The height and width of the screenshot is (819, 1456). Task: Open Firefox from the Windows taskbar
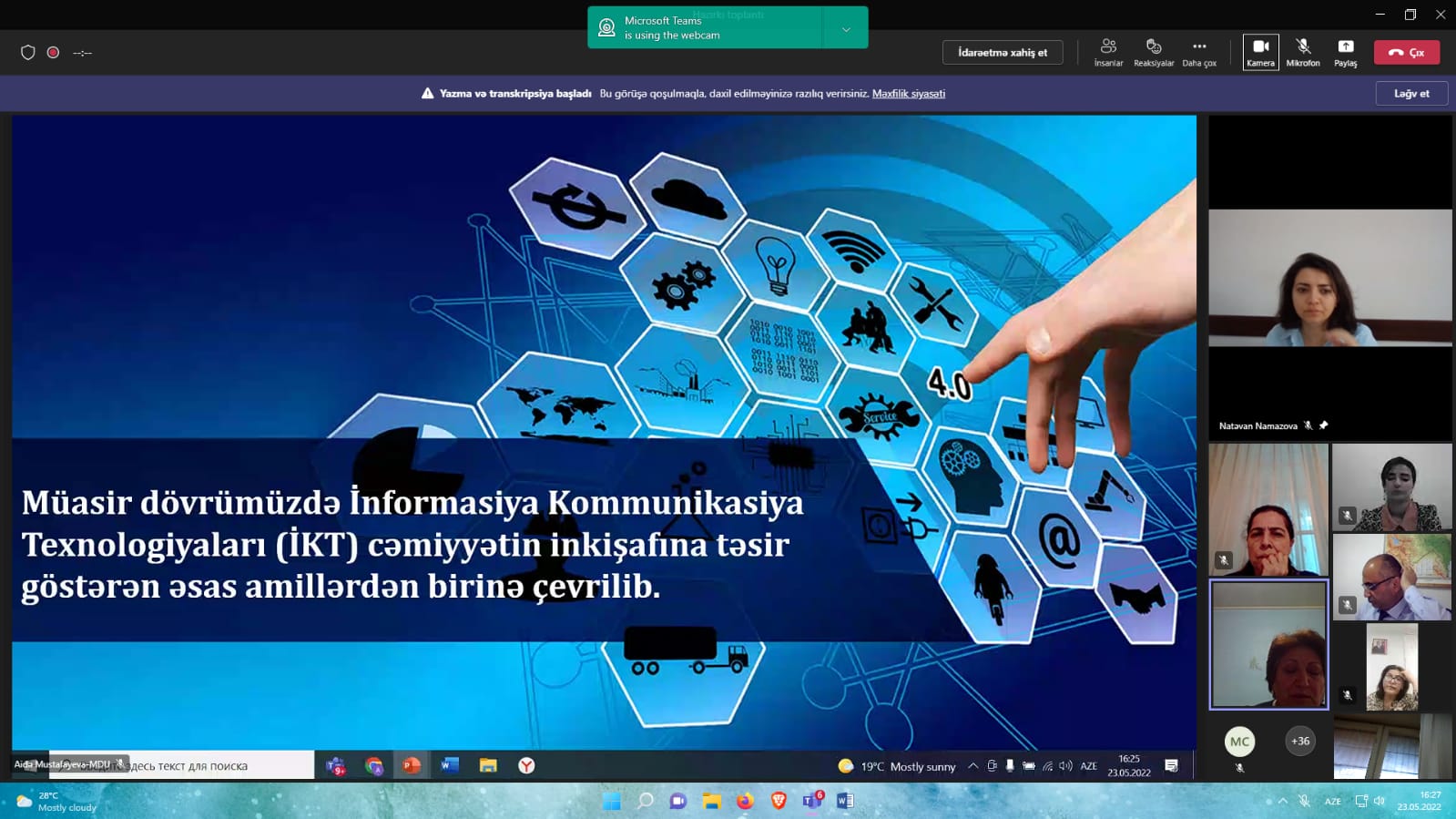[745, 801]
